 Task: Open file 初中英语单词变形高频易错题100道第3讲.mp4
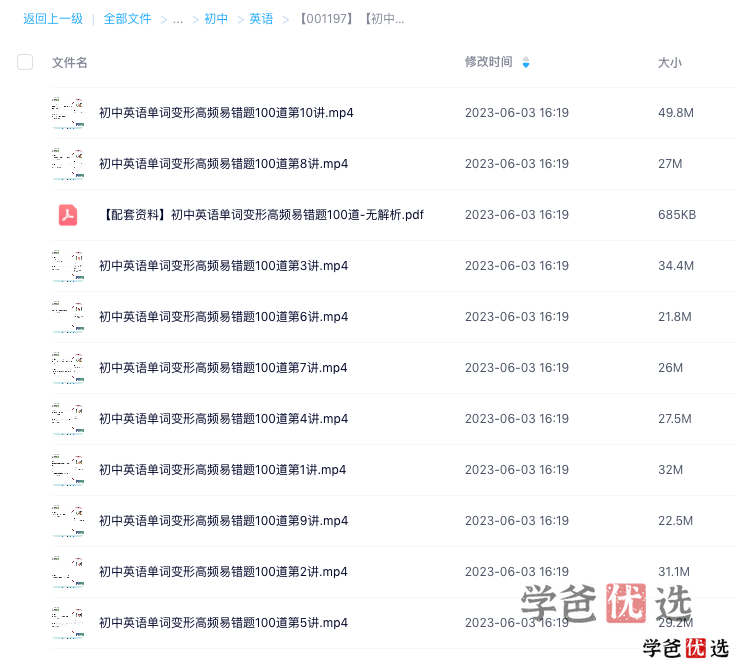pyautogui.click(x=223, y=266)
